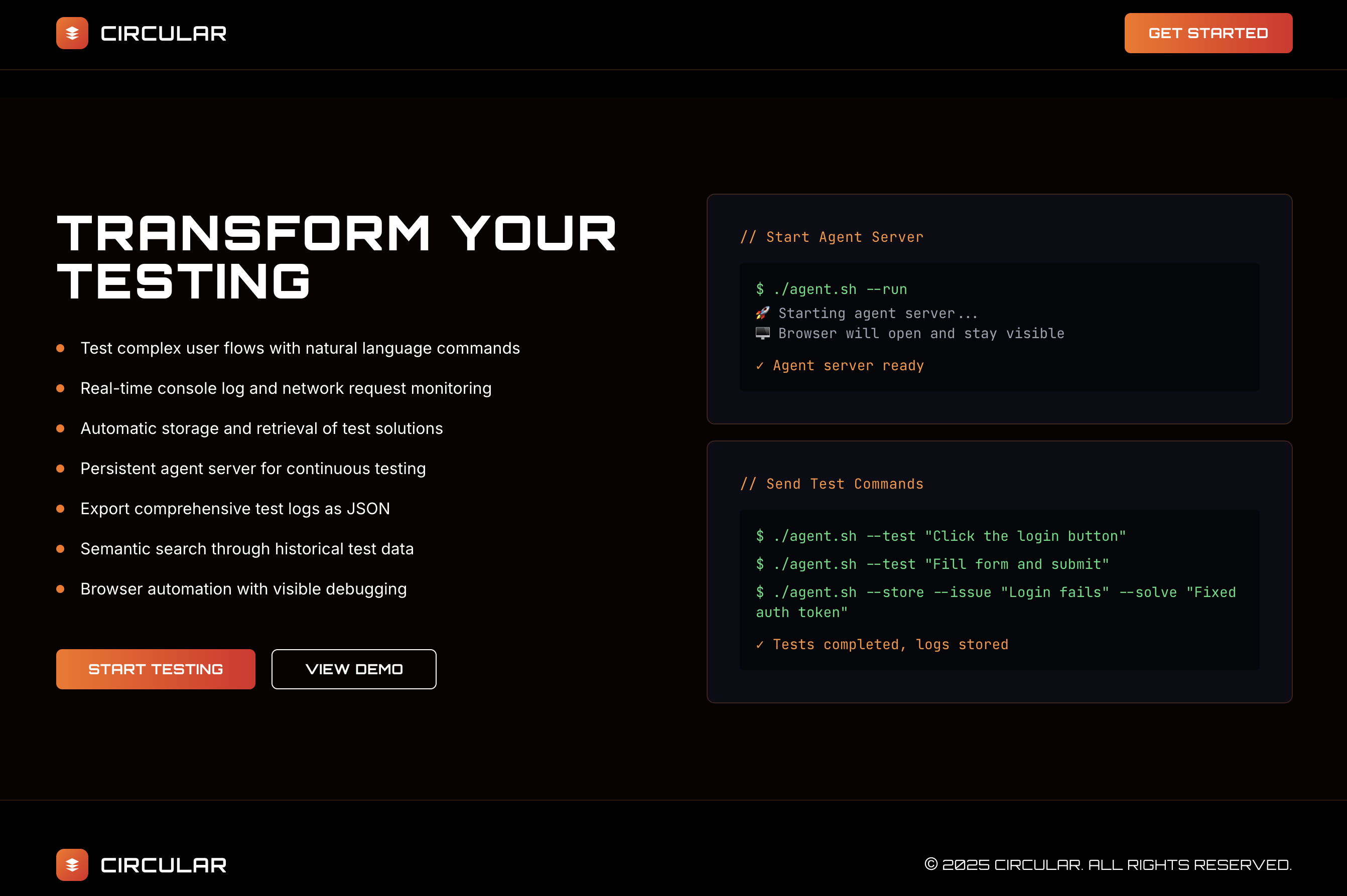
Task: Click the Start Agent Server comment heading
Action: click(x=832, y=237)
